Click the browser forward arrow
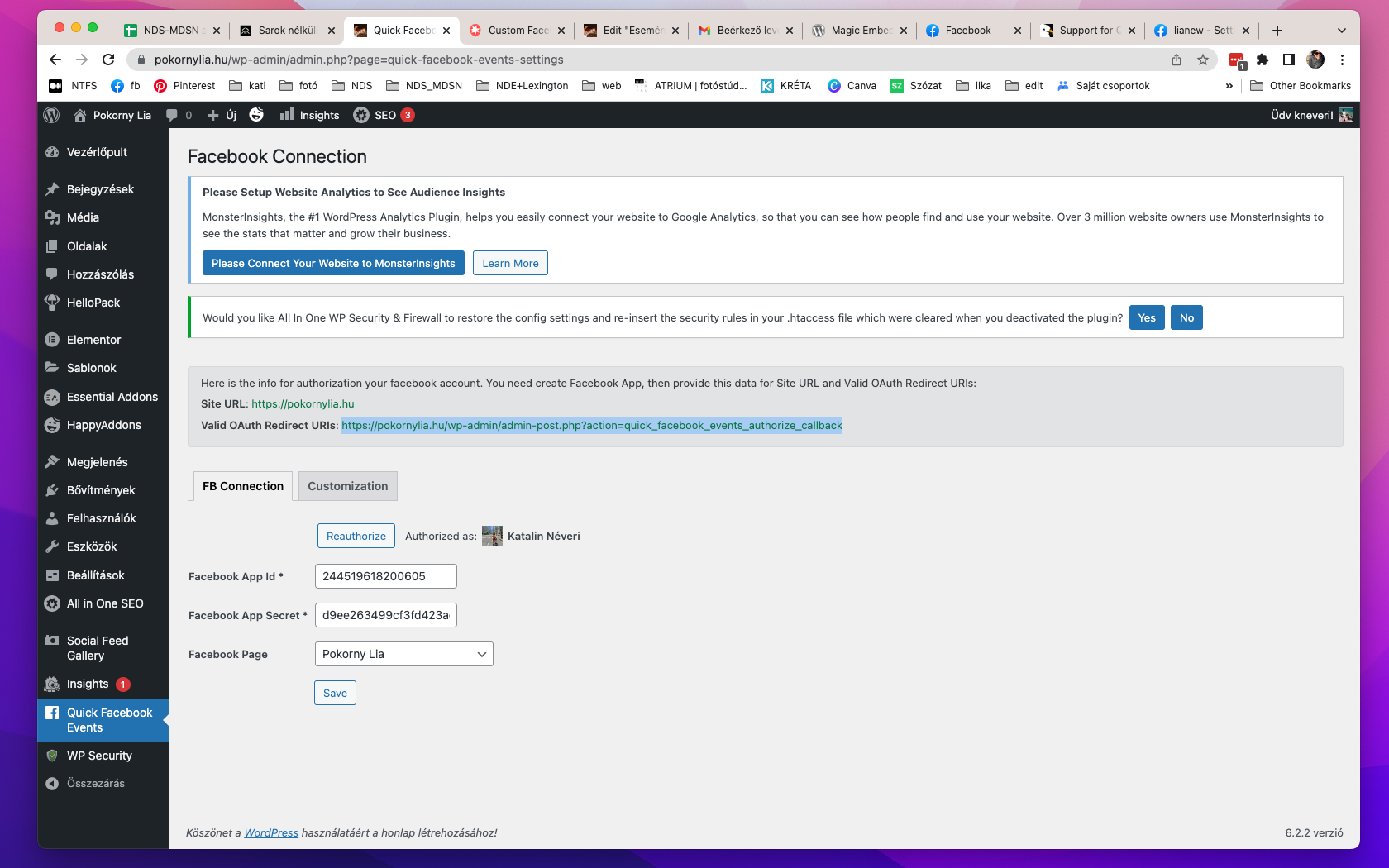 [x=82, y=60]
